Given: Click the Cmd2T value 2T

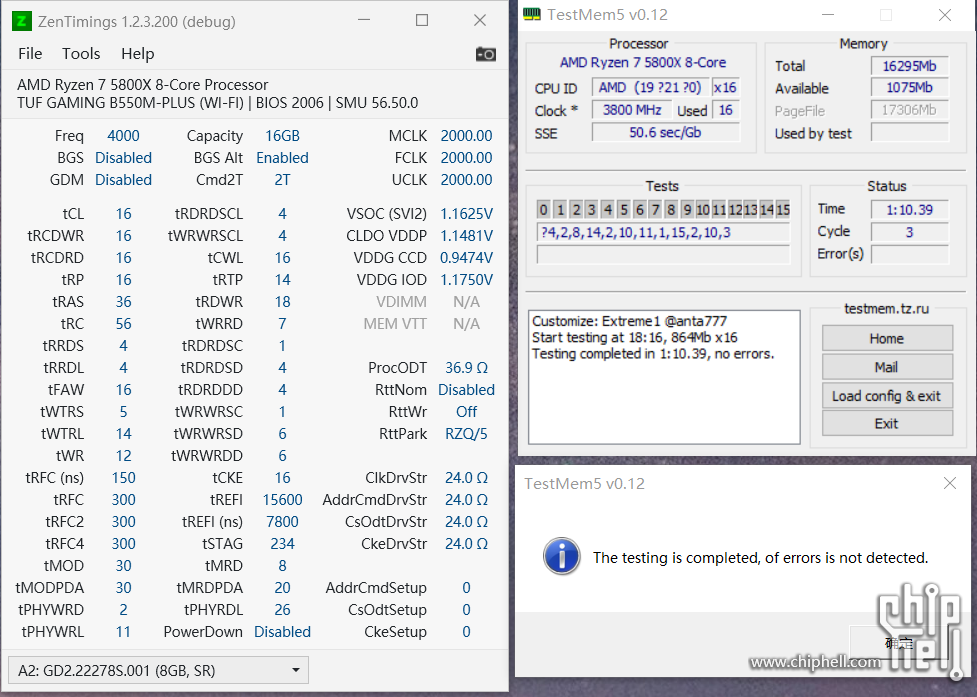Looking at the screenshot, I should pos(282,179).
